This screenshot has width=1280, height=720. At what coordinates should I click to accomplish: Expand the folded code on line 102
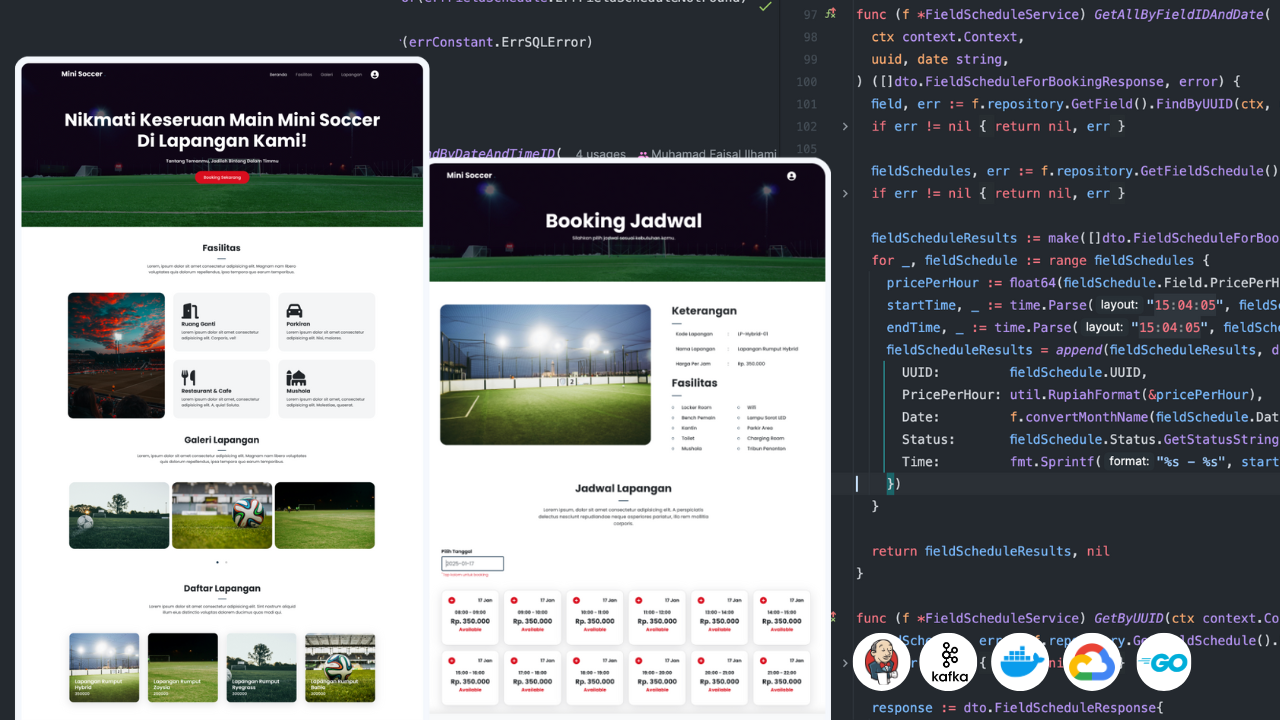[x=845, y=126]
